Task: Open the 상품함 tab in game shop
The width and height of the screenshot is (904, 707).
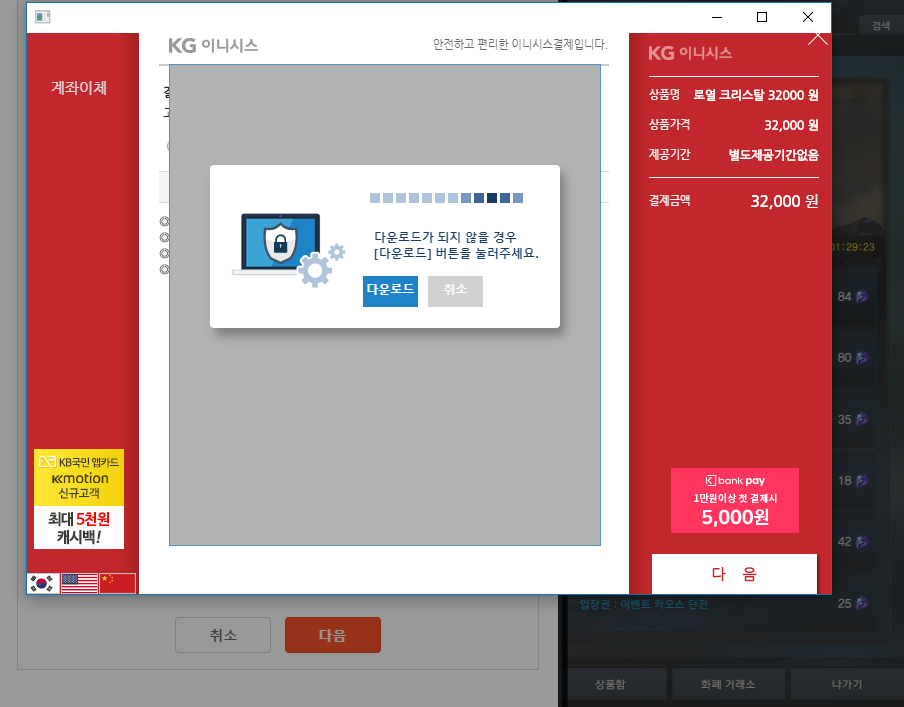Action: pos(616,685)
